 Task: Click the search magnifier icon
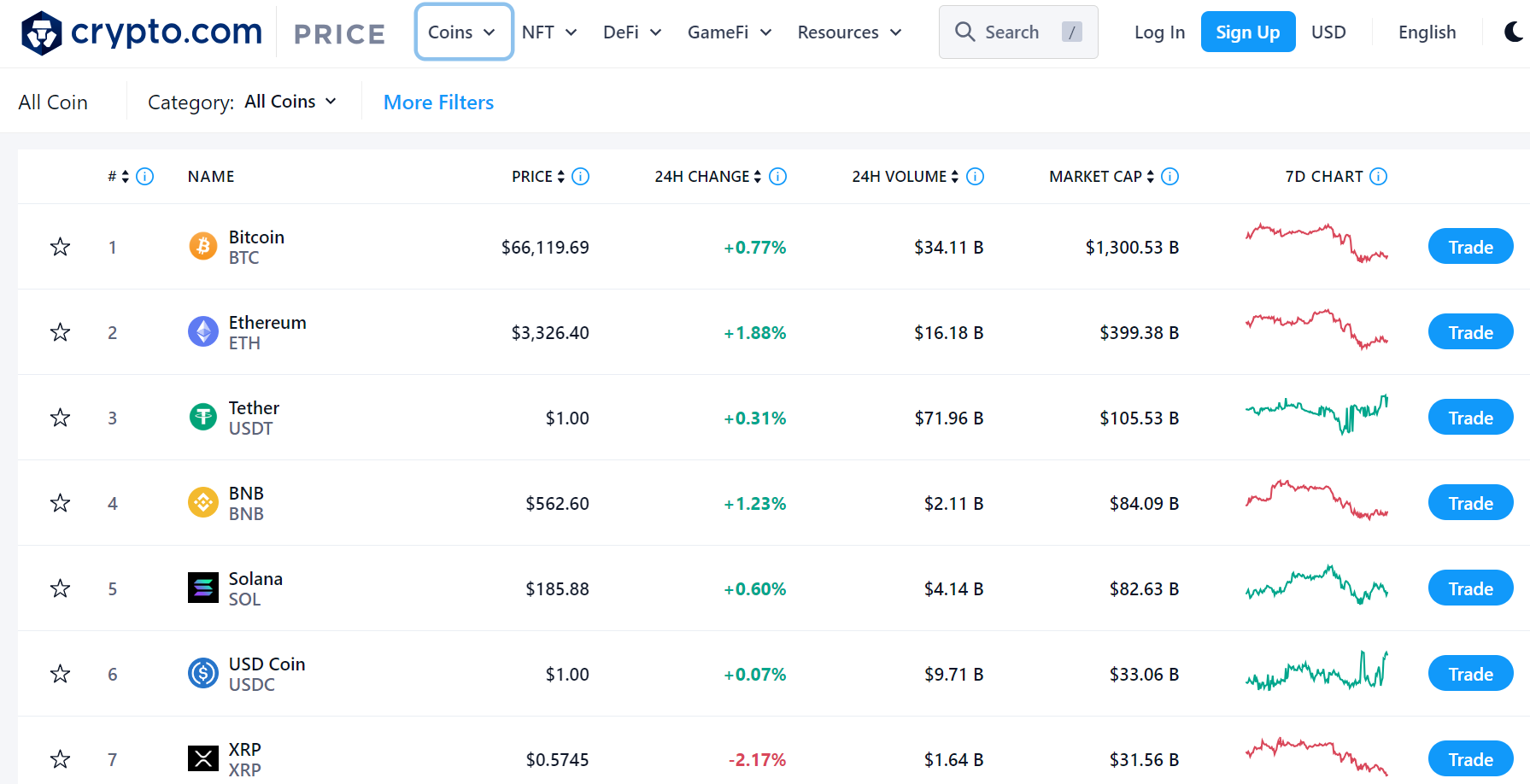pos(965,32)
